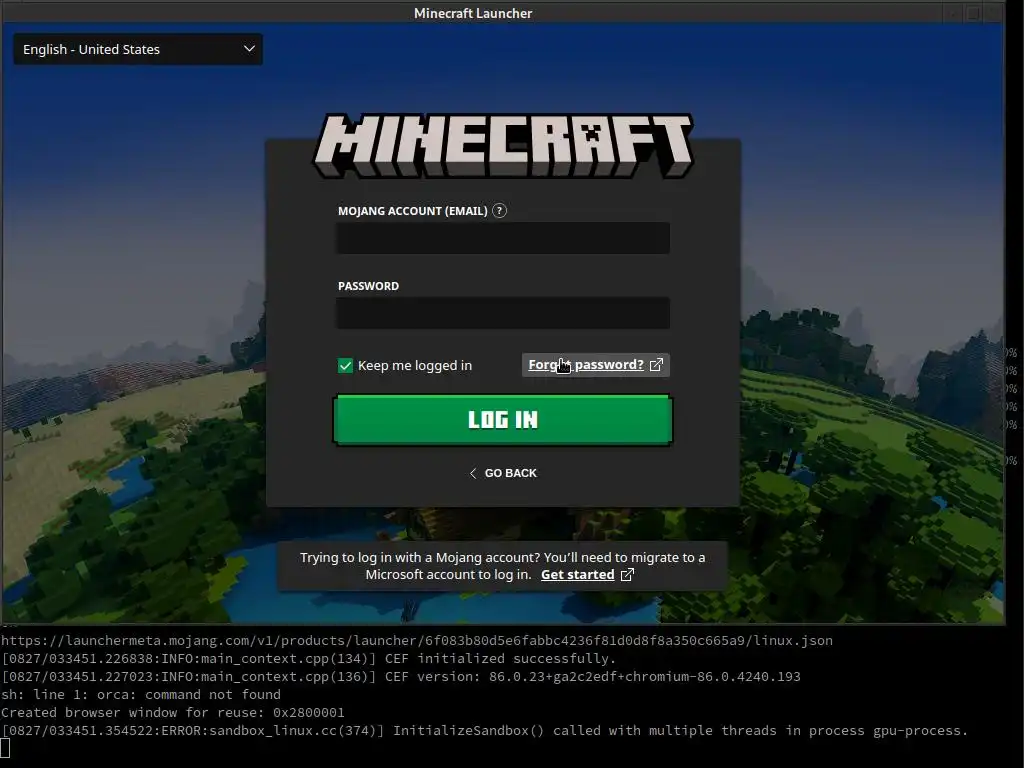Click the terminal line with launchermeta.mojang.com URL
Image resolution: width=1024 pixels, height=768 pixels.
(x=417, y=641)
